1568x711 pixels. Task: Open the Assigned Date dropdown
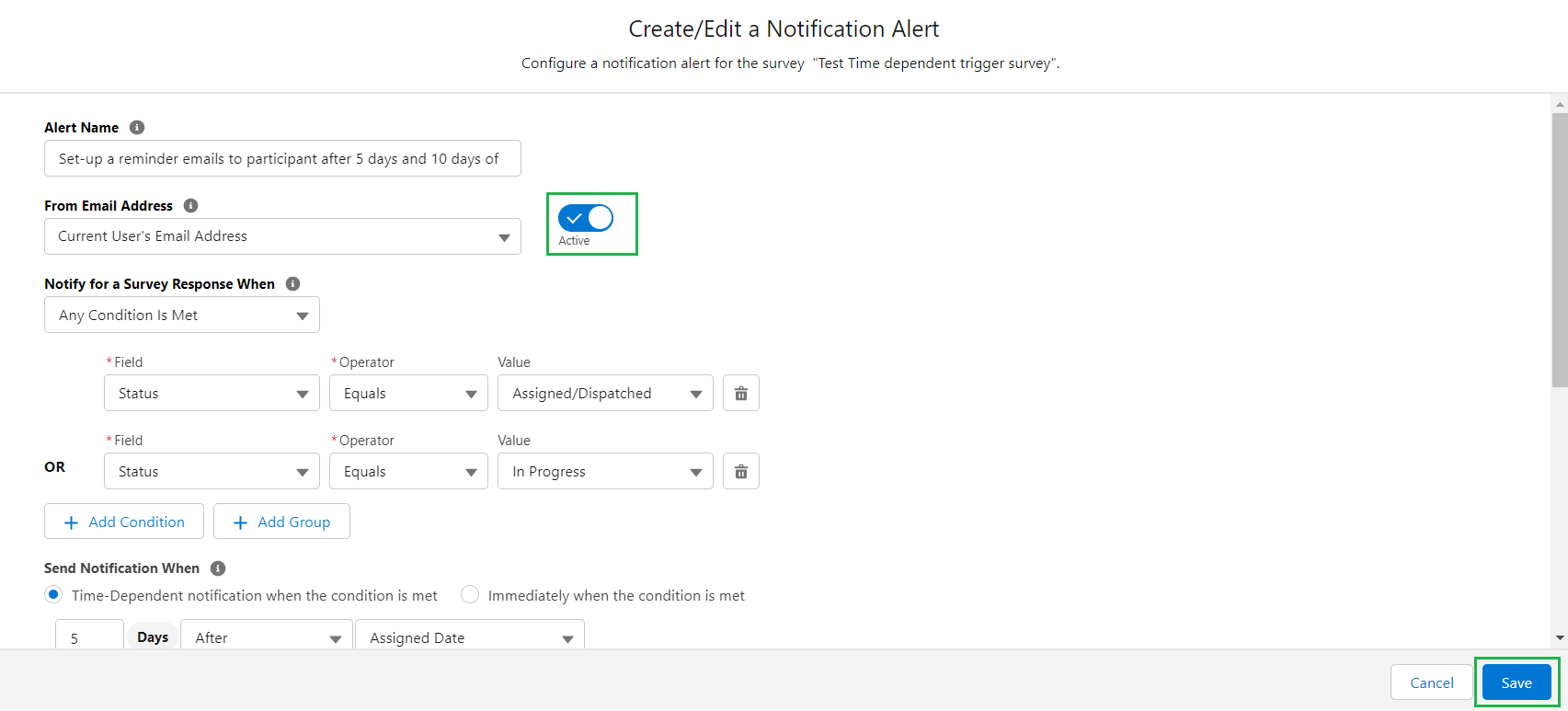pyautogui.click(x=469, y=637)
